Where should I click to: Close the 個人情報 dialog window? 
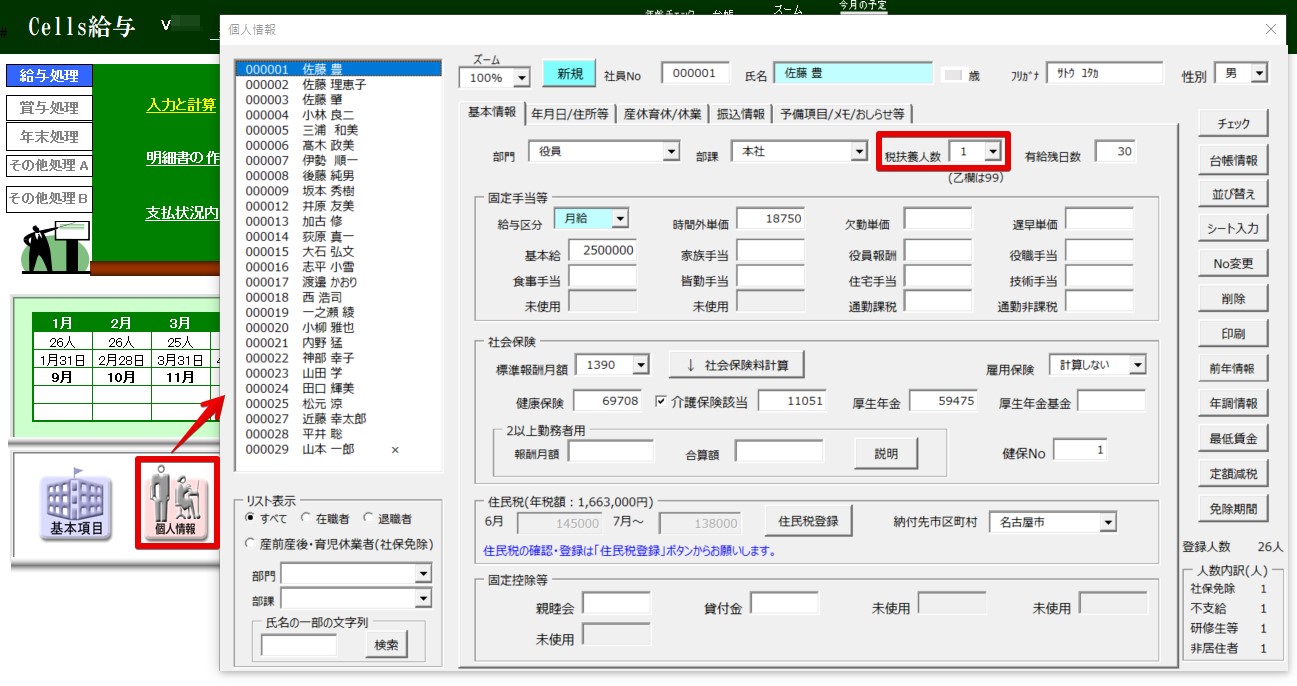click(1271, 30)
